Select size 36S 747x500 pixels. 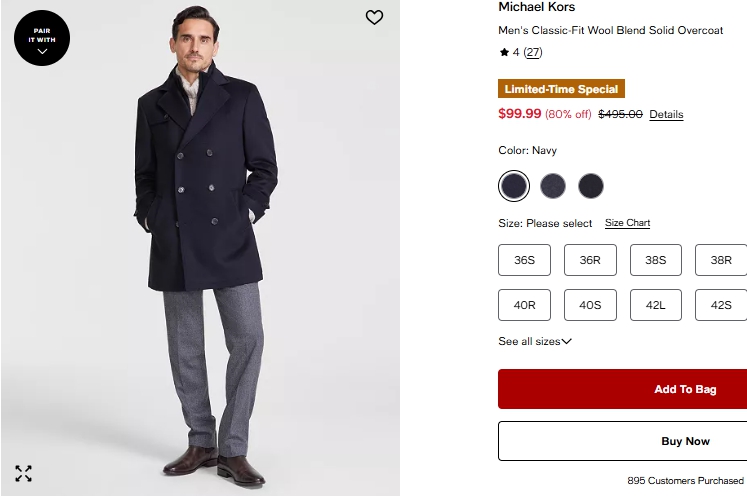525,260
